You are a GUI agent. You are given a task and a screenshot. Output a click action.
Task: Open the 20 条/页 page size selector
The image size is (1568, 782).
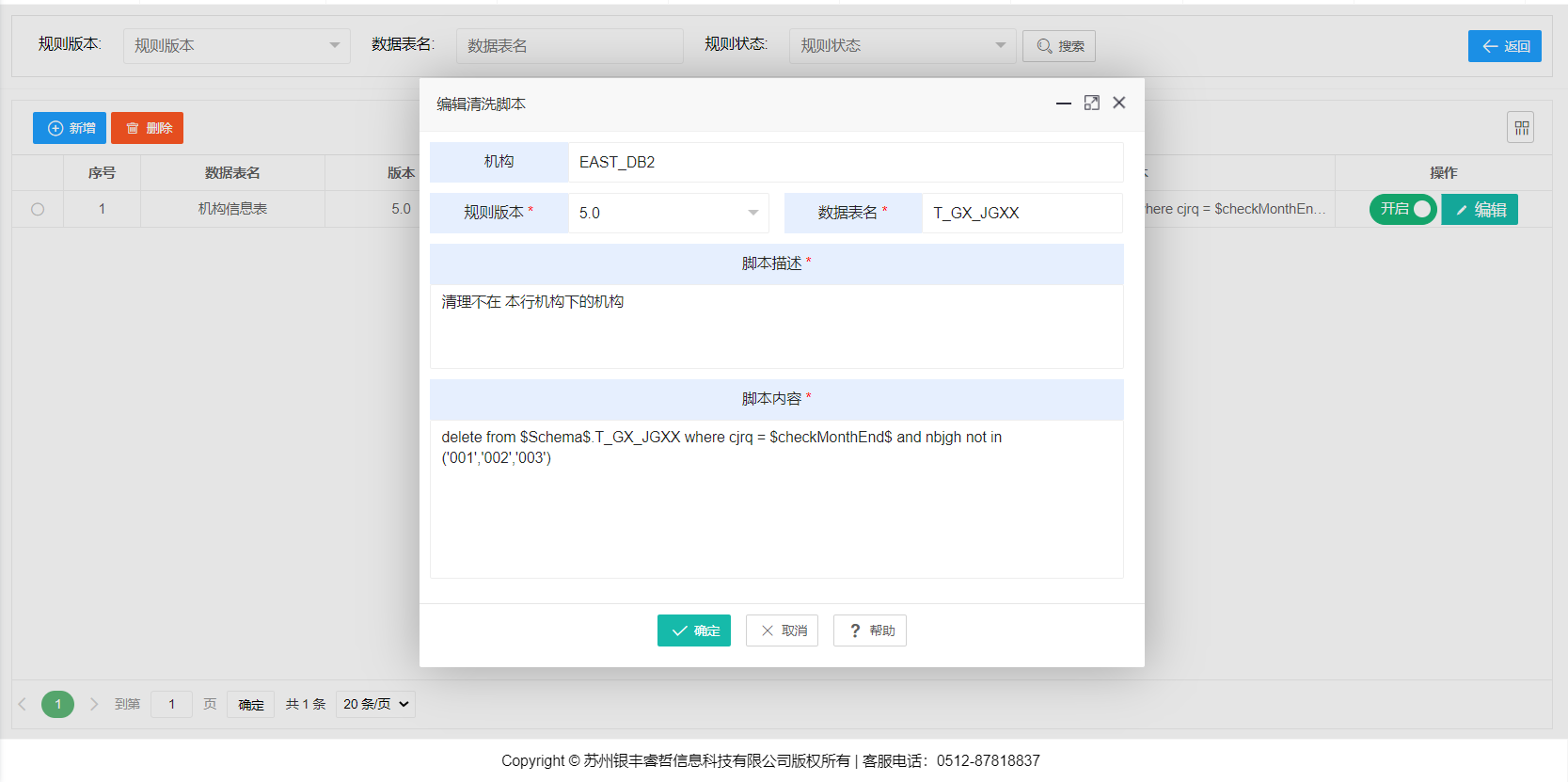click(375, 704)
